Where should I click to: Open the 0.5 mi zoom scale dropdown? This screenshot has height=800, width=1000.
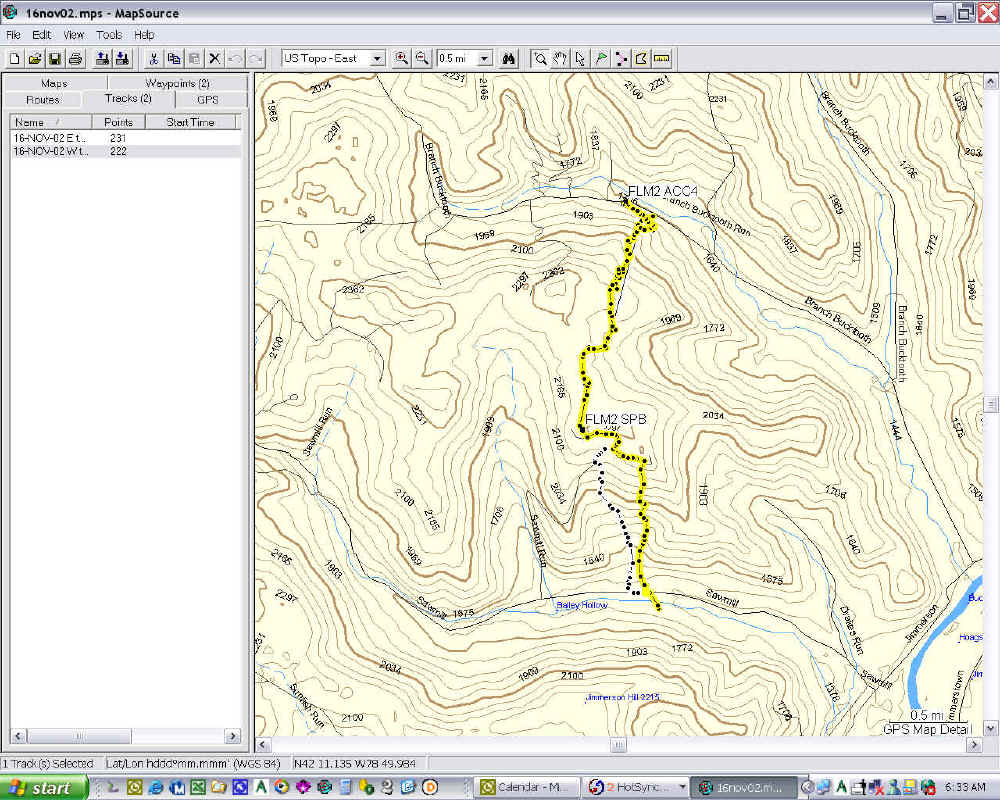(485, 59)
